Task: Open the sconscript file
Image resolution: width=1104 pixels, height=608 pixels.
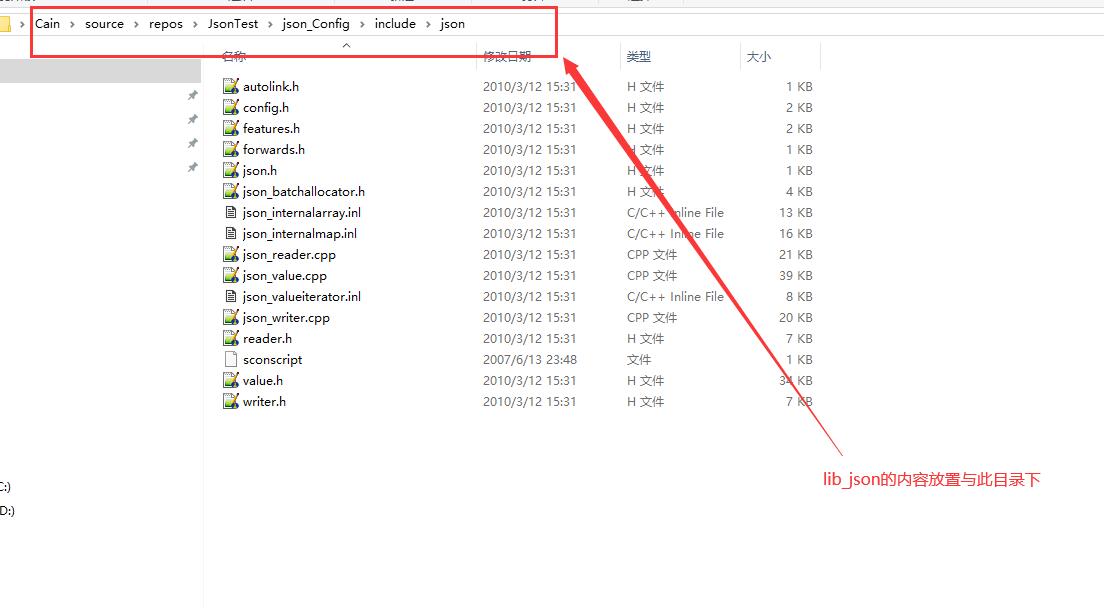Action: (267, 359)
